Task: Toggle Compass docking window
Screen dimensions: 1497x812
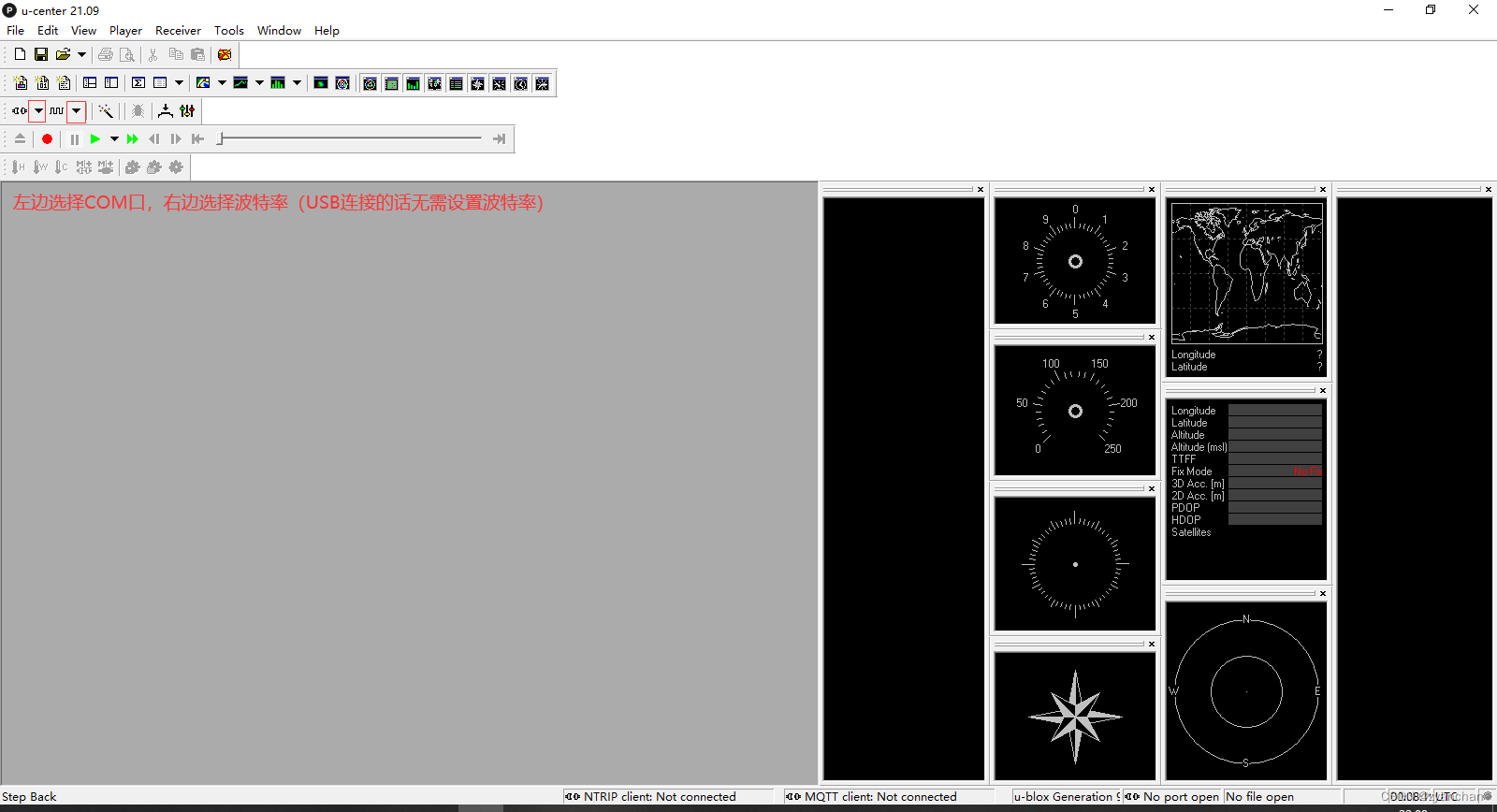Action: 478,84
